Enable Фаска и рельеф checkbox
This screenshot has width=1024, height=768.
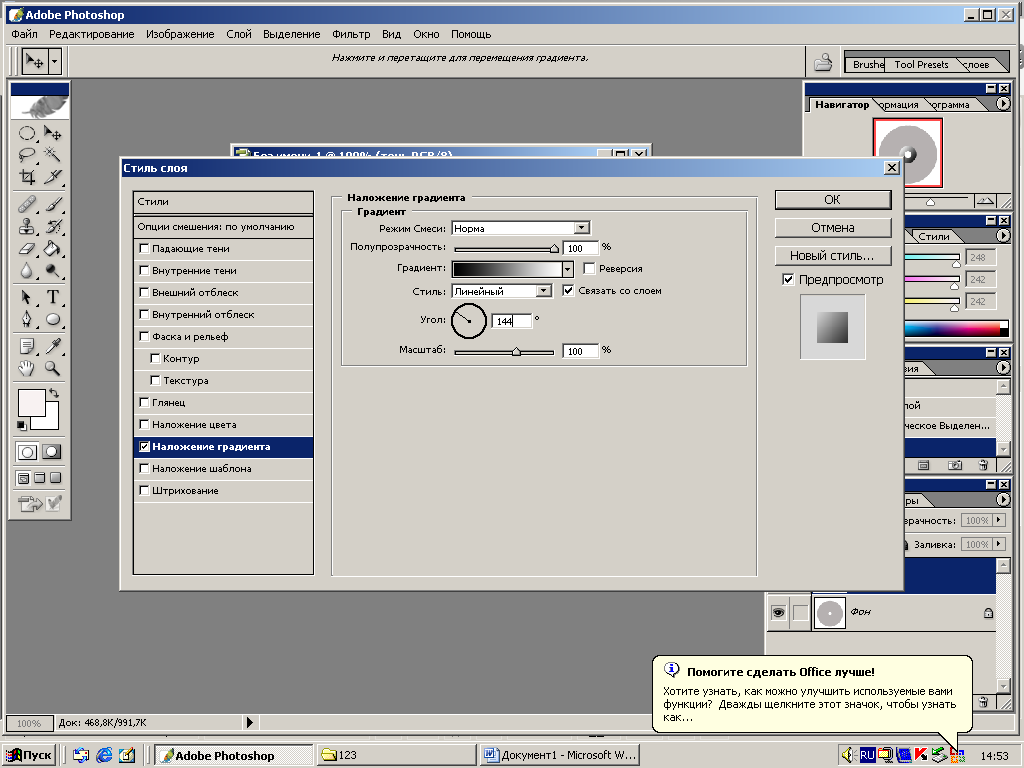(144, 336)
